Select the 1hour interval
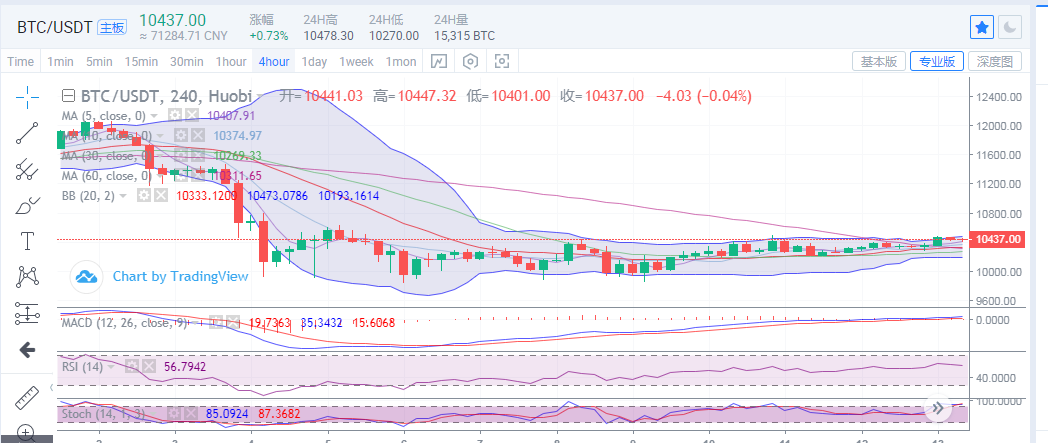Viewport: 1048px width, 443px height. [x=231, y=61]
